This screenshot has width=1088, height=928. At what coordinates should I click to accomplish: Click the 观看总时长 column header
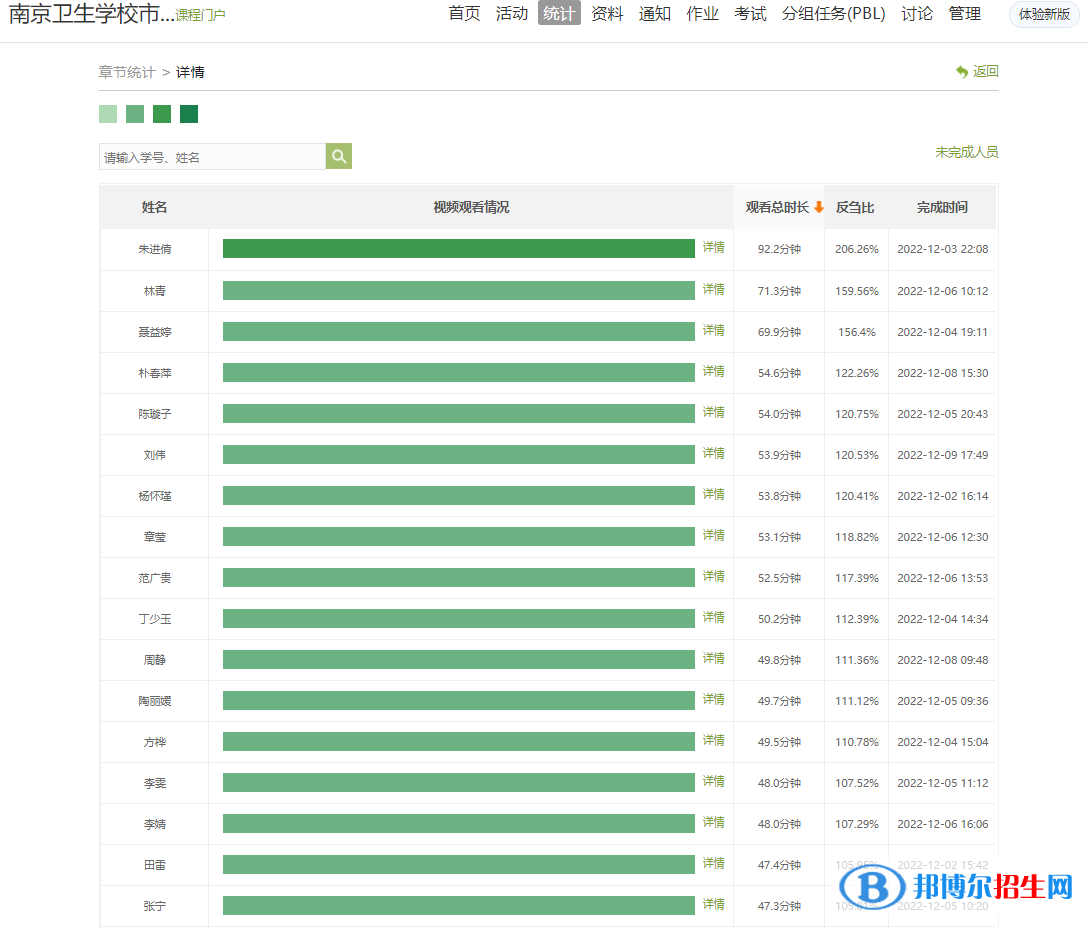point(777,207)
